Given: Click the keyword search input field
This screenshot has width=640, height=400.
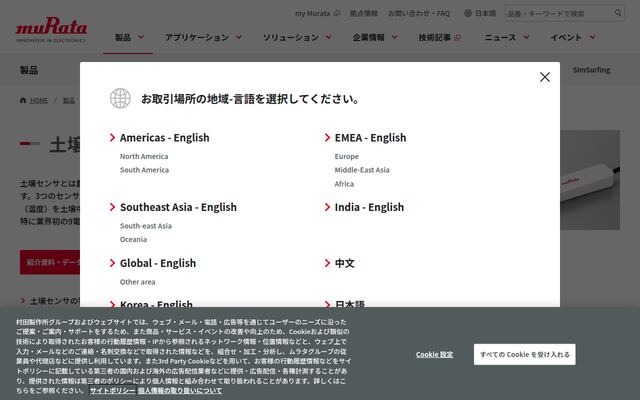Looking at the screenshot, I should 559,13.
